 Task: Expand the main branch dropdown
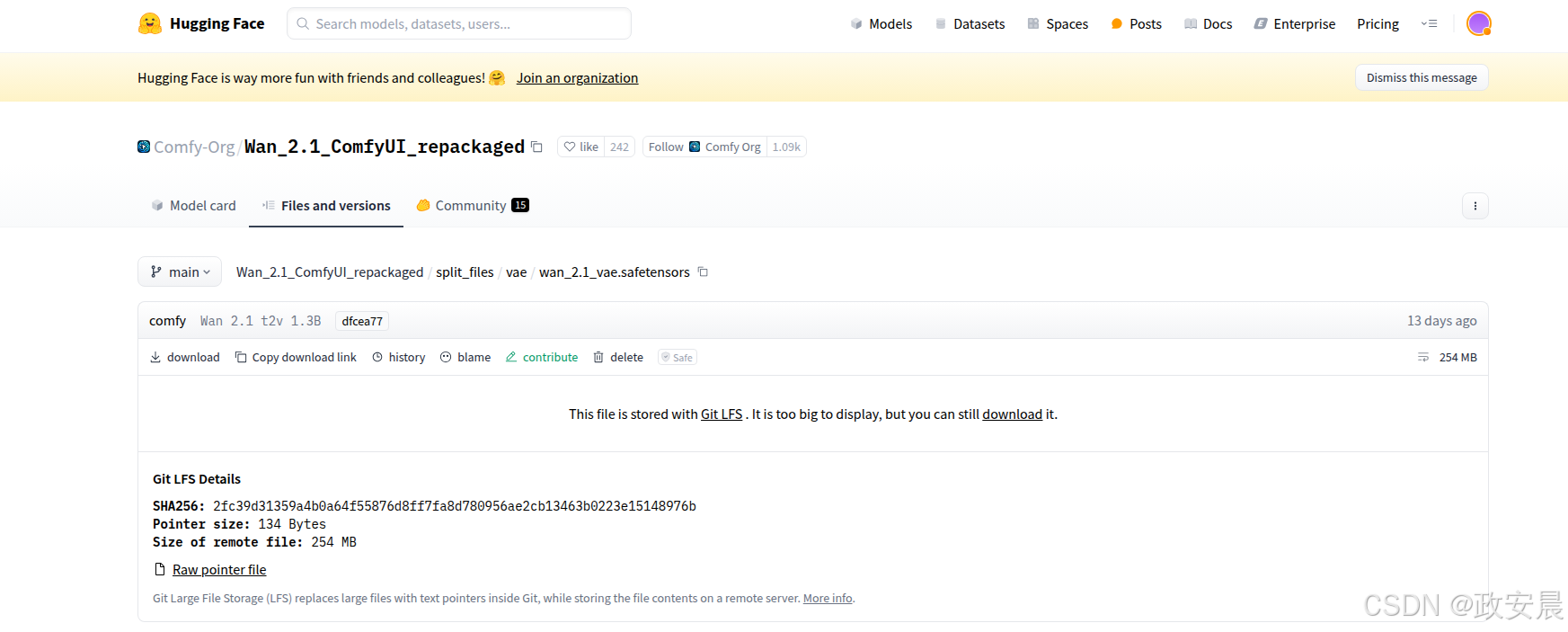(180, 271)
